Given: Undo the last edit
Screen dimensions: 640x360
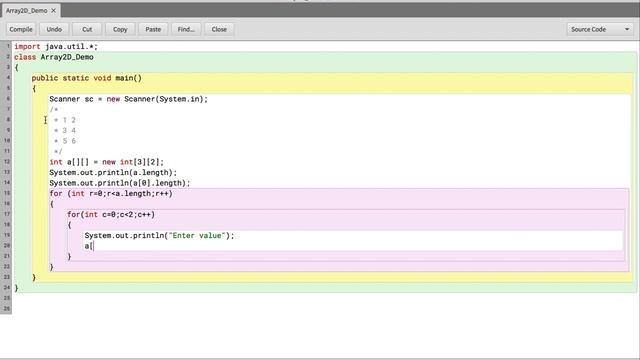Looking at the screenshot, I should [54, 29].
